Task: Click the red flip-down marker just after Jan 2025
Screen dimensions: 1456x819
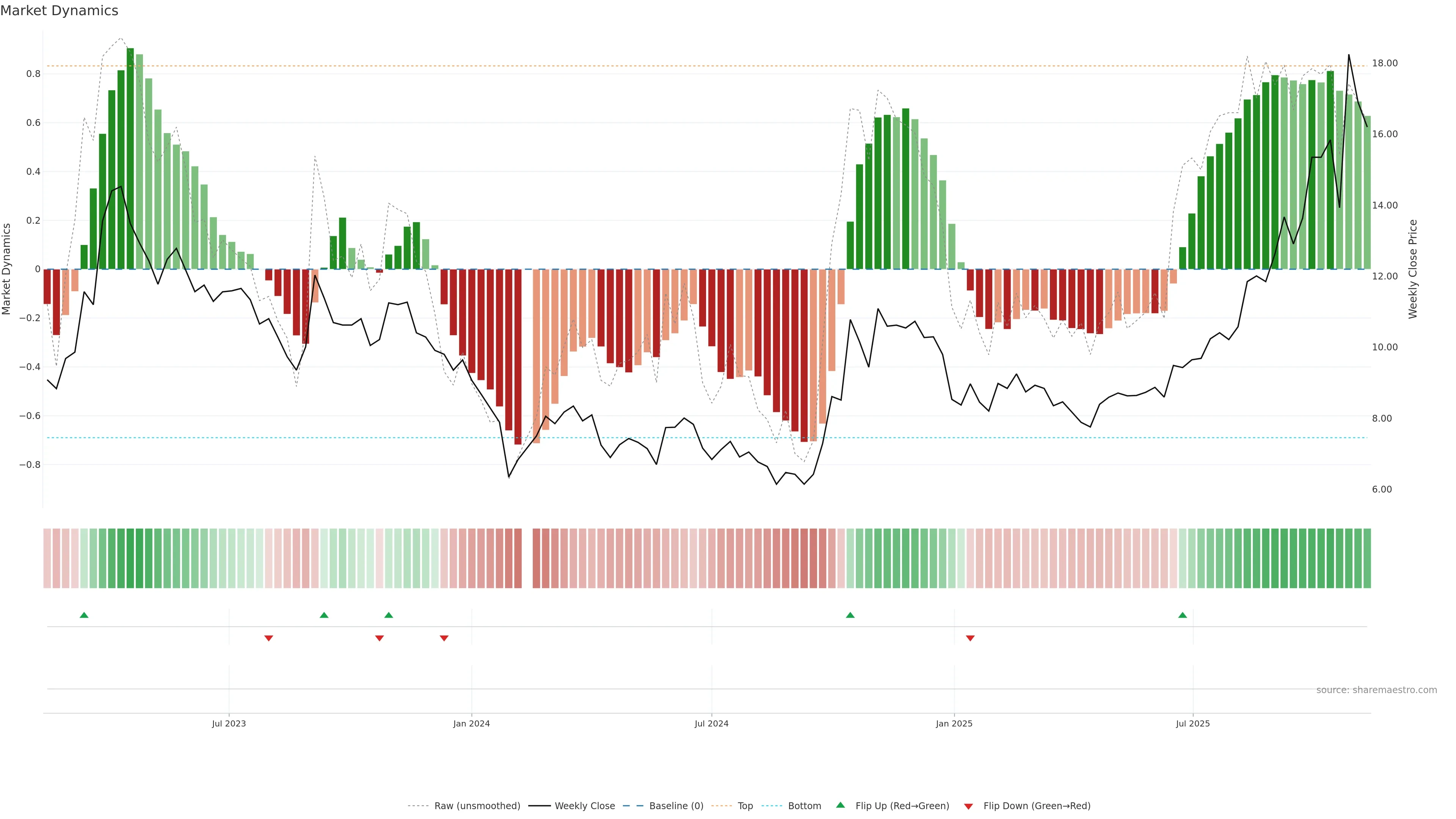Action: pos(971,638)
